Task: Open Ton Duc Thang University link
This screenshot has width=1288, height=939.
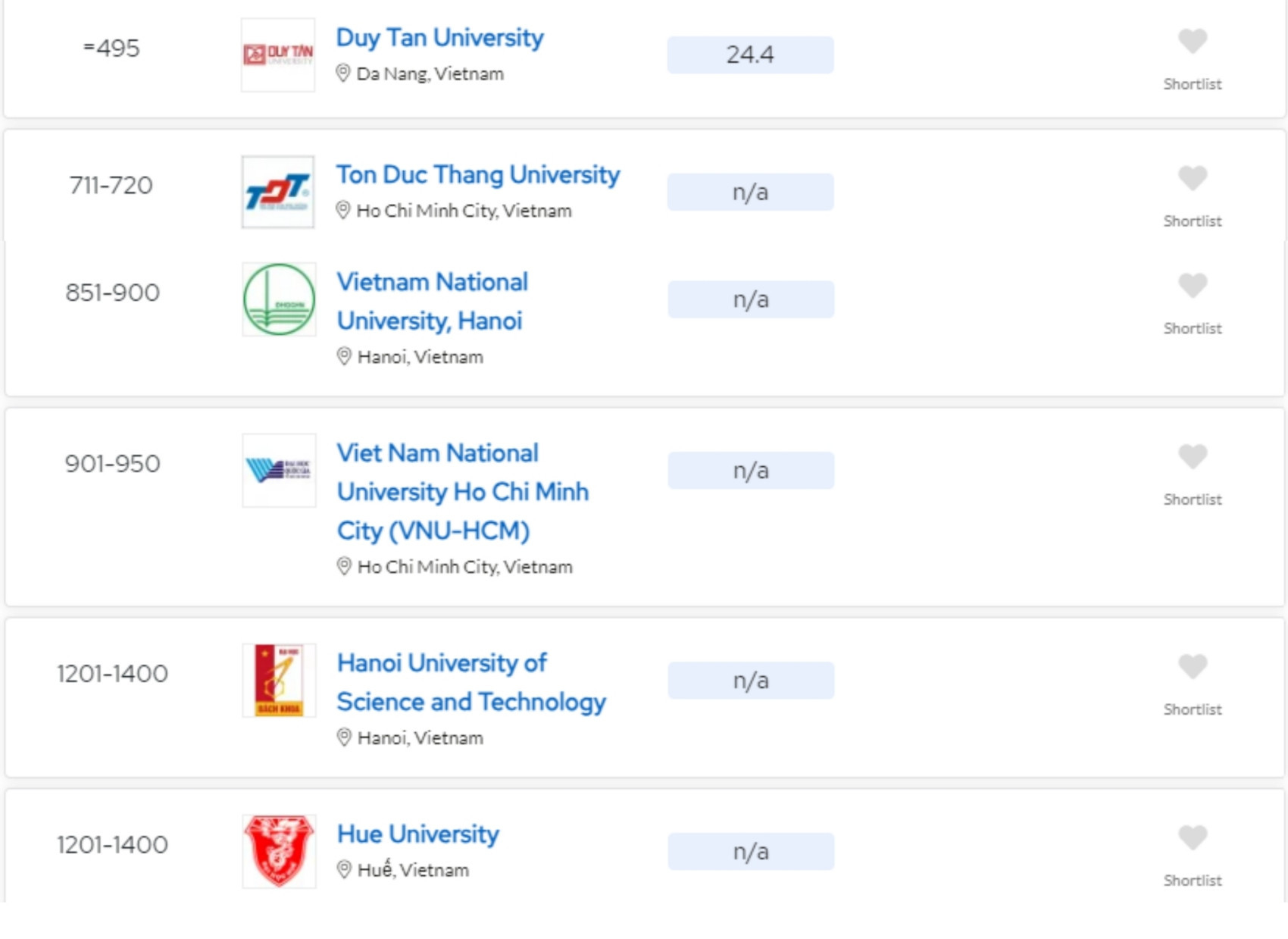Action: [478, 175]
